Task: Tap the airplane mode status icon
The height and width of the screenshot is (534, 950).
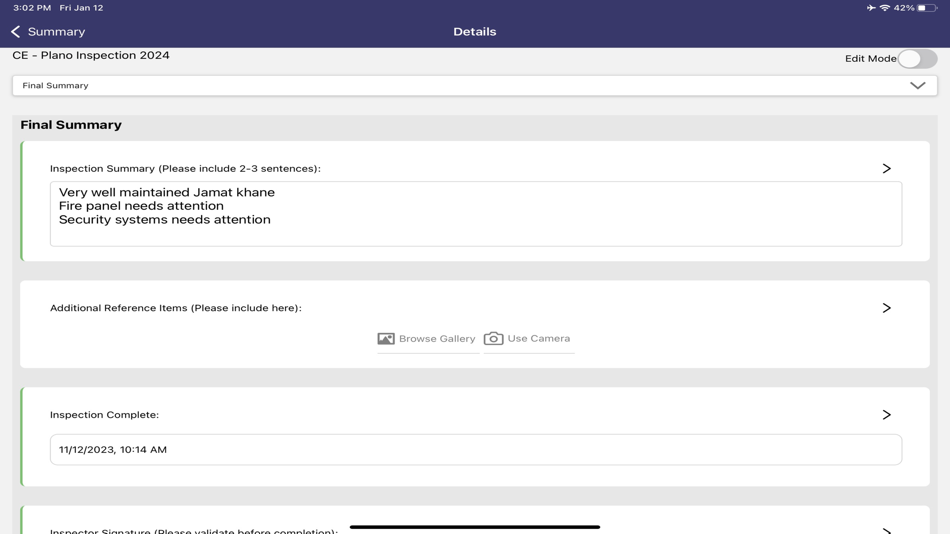Action: click(871, 8)
